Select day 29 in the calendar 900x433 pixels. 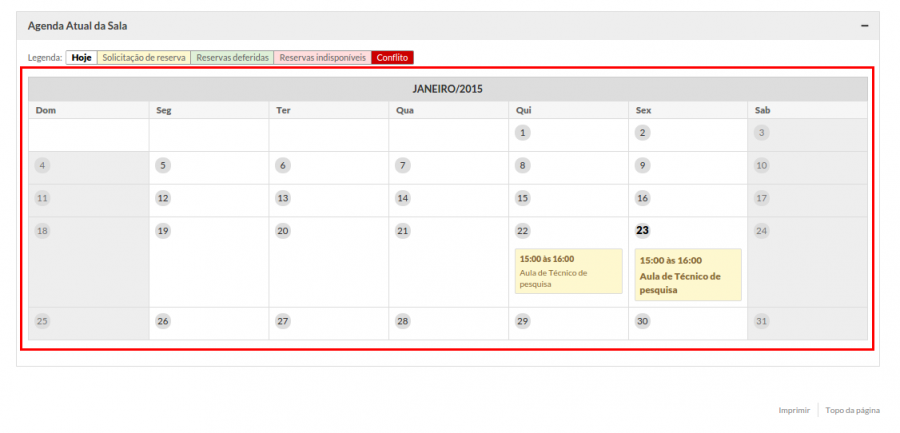click(522, 322)
